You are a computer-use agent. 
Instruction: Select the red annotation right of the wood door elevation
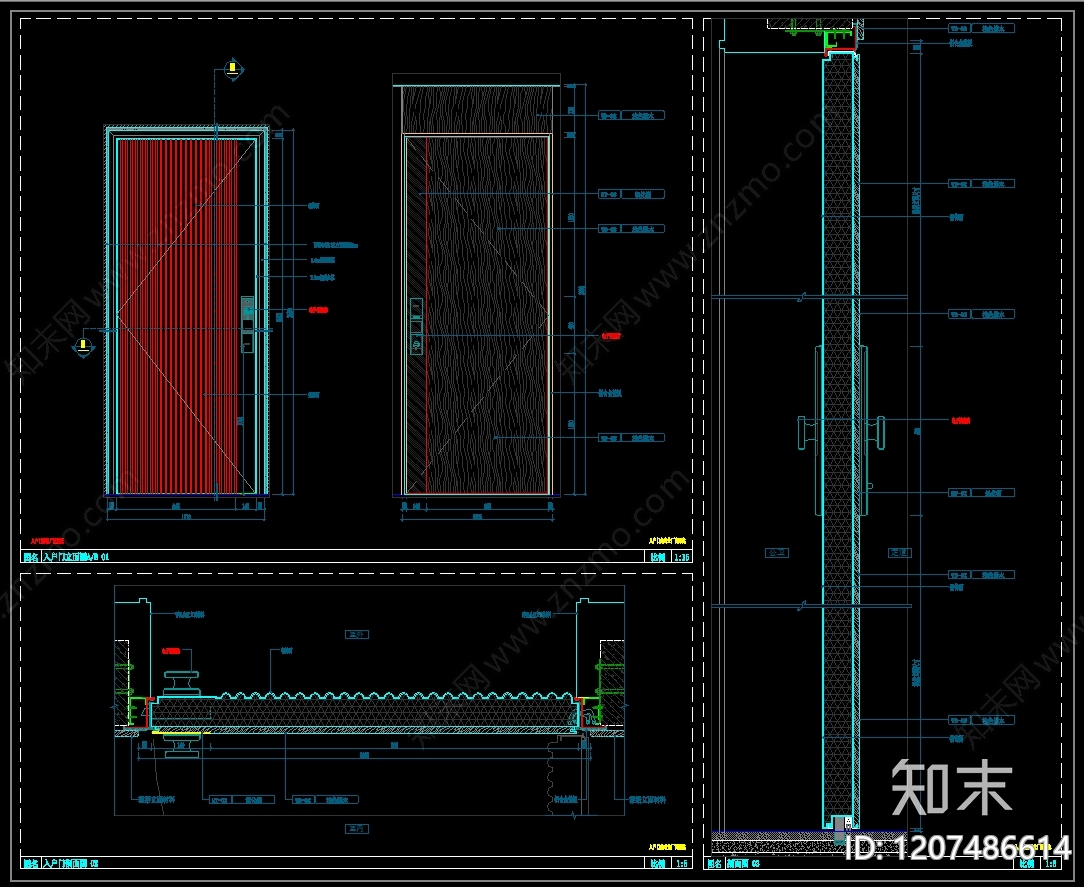click(x=610, y=336)
